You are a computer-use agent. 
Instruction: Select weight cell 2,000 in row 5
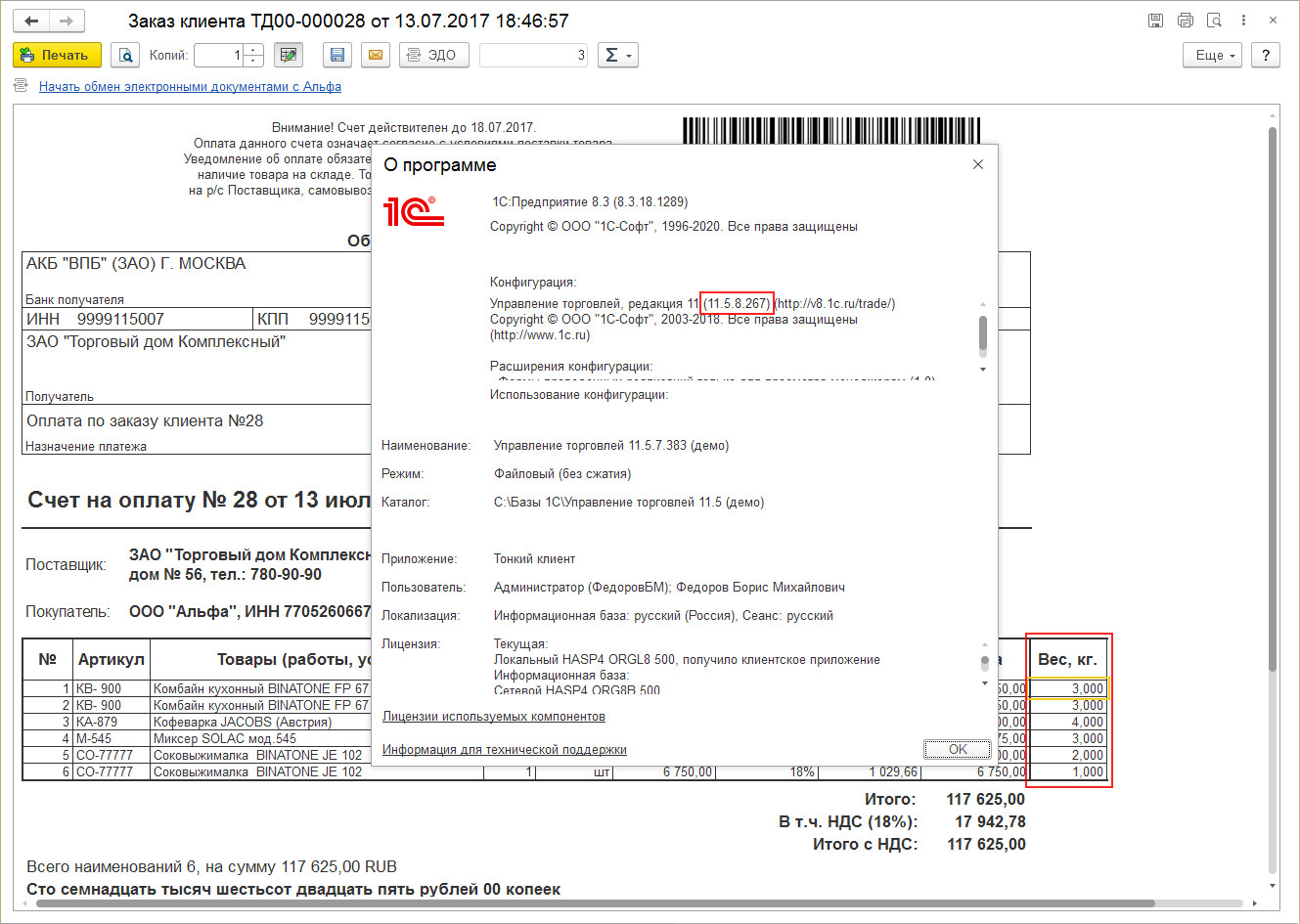click(1067, 755)
